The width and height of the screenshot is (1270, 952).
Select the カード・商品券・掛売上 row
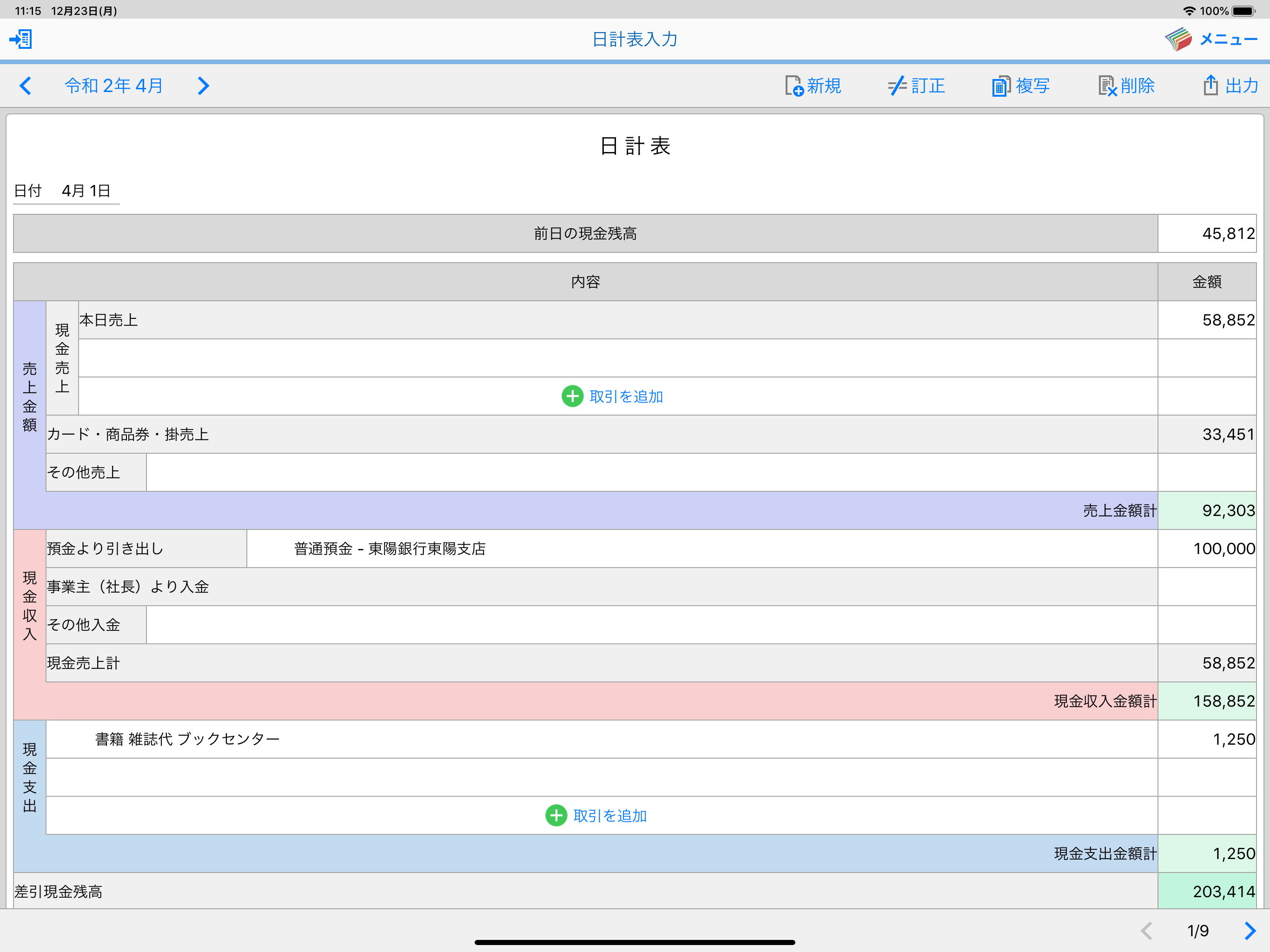[x=602, y=434]
